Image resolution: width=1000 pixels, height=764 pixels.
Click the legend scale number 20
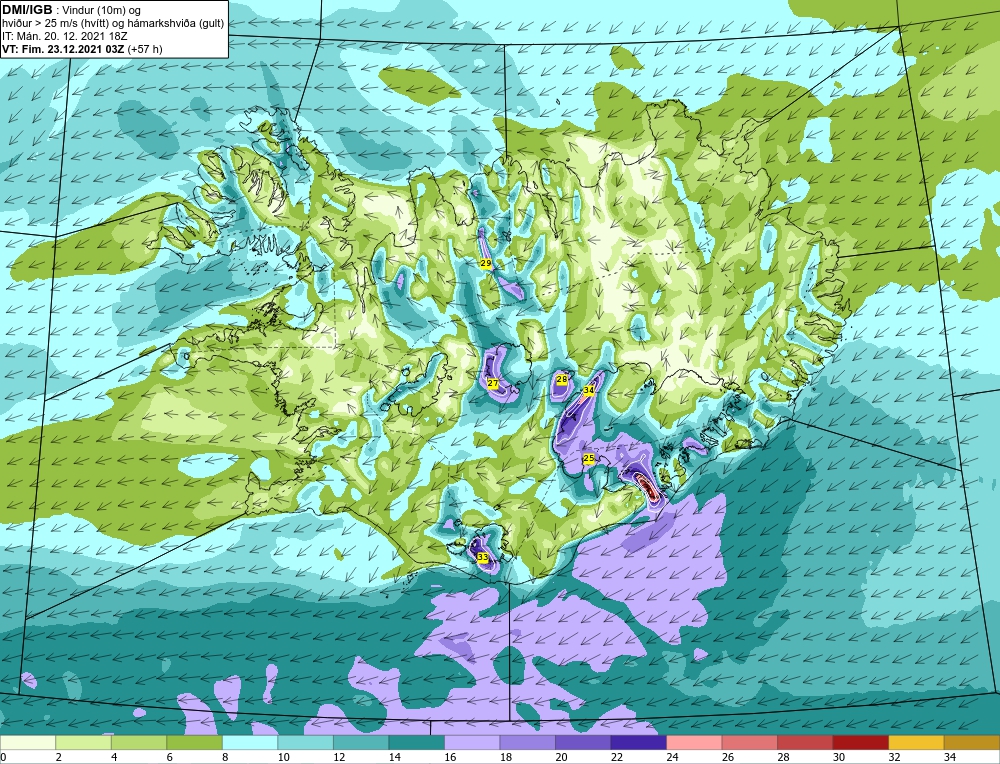[561, 757]
